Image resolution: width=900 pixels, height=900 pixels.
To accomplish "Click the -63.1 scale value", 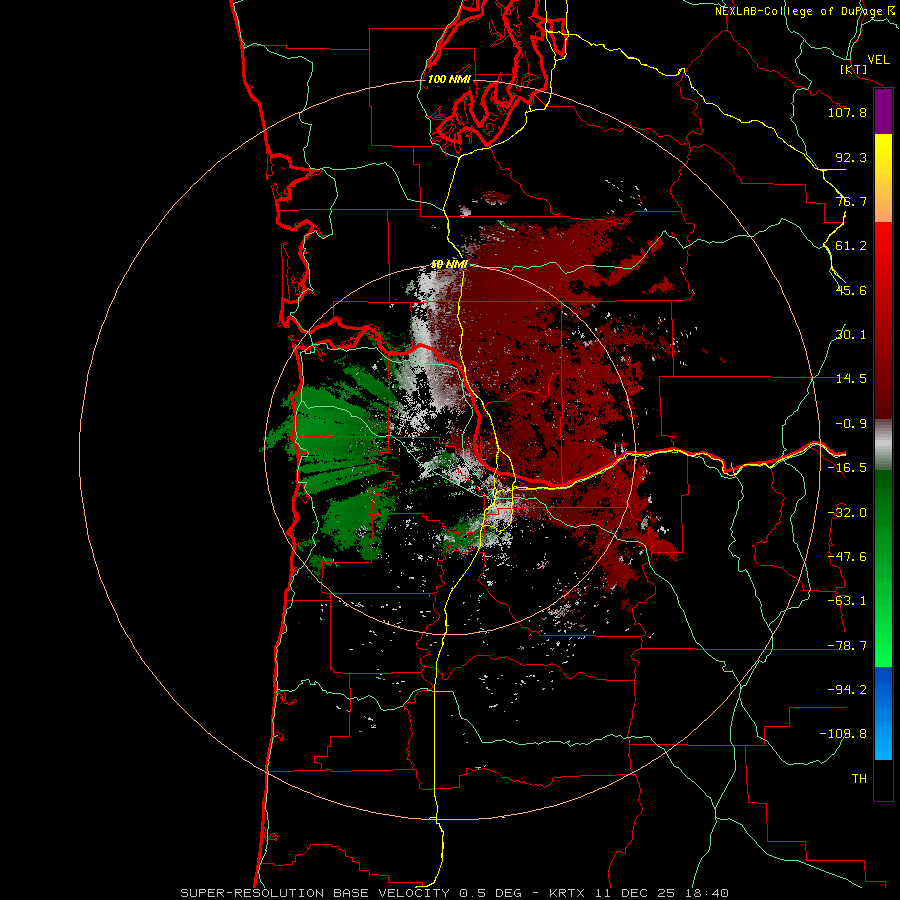I will [847, 601].
